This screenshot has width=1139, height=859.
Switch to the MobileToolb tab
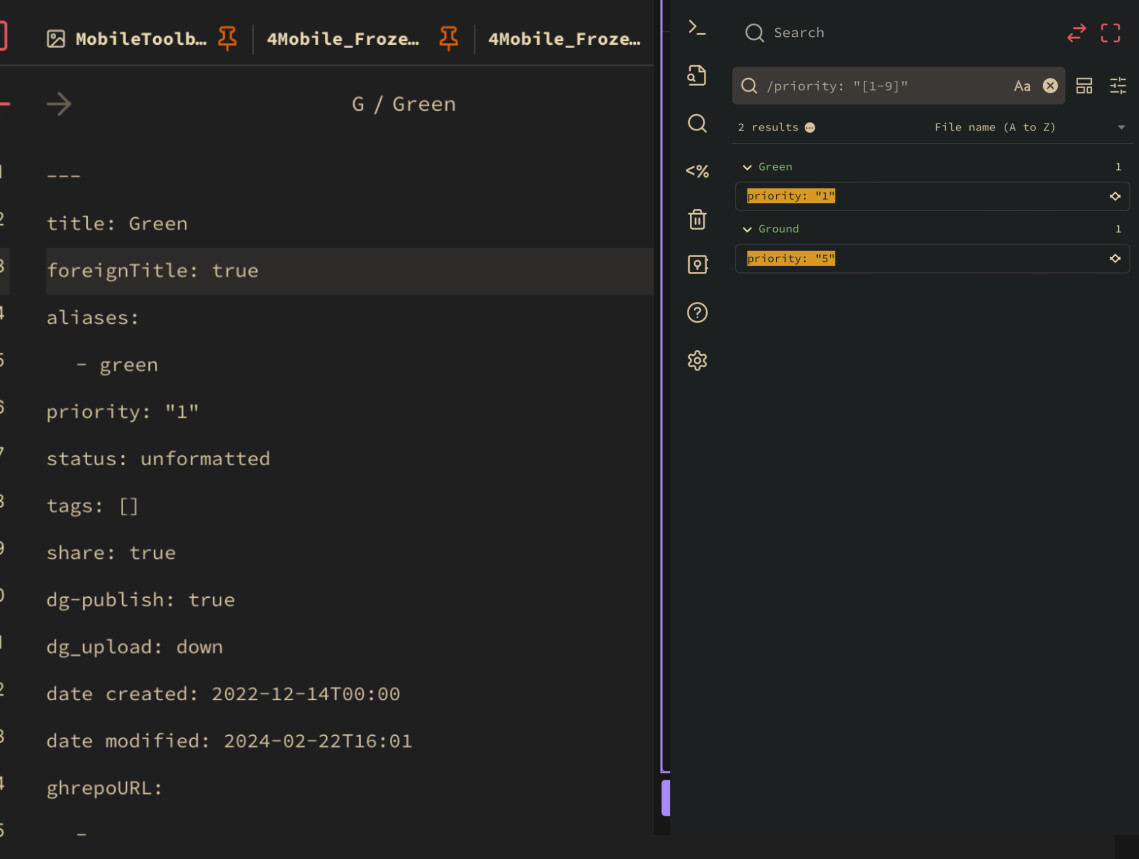coord(140,38)
